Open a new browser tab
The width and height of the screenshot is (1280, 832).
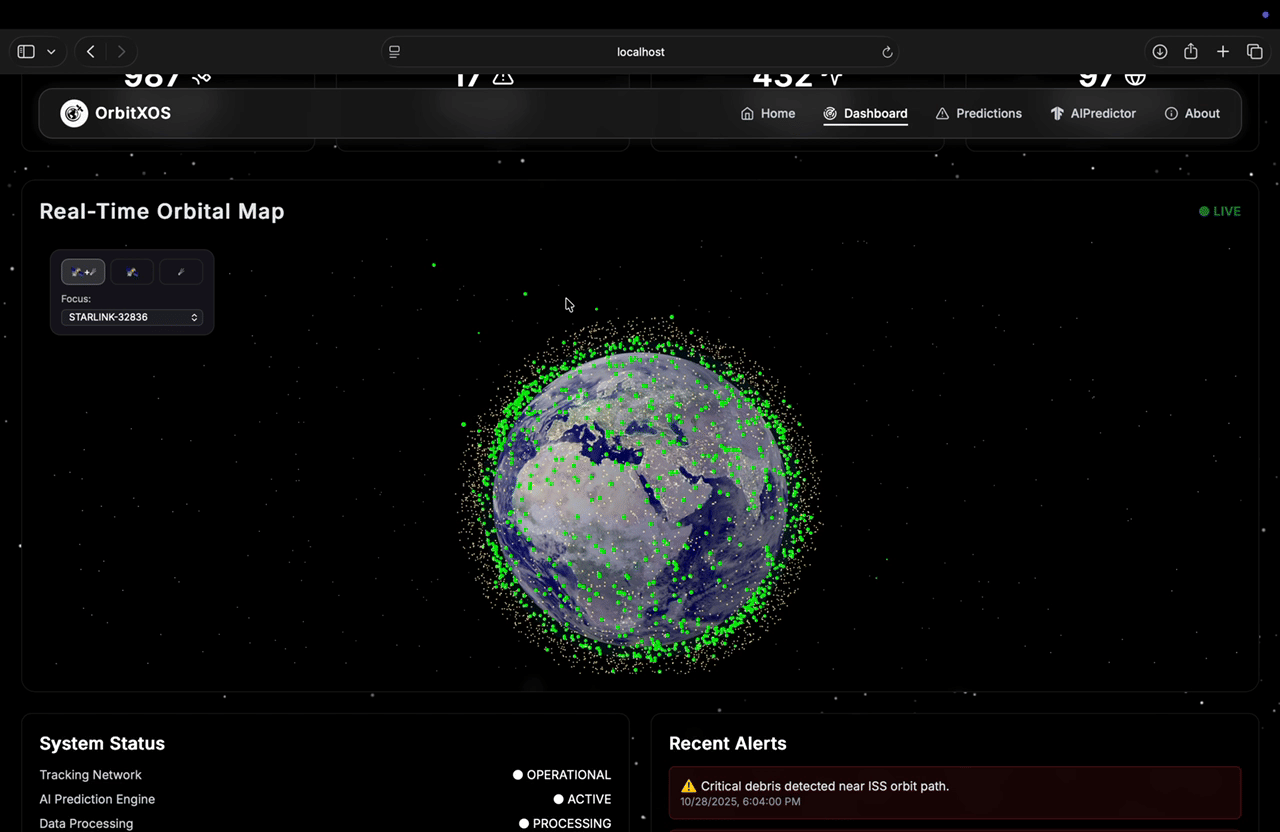pyautogui.click(x=1223, y=52)
